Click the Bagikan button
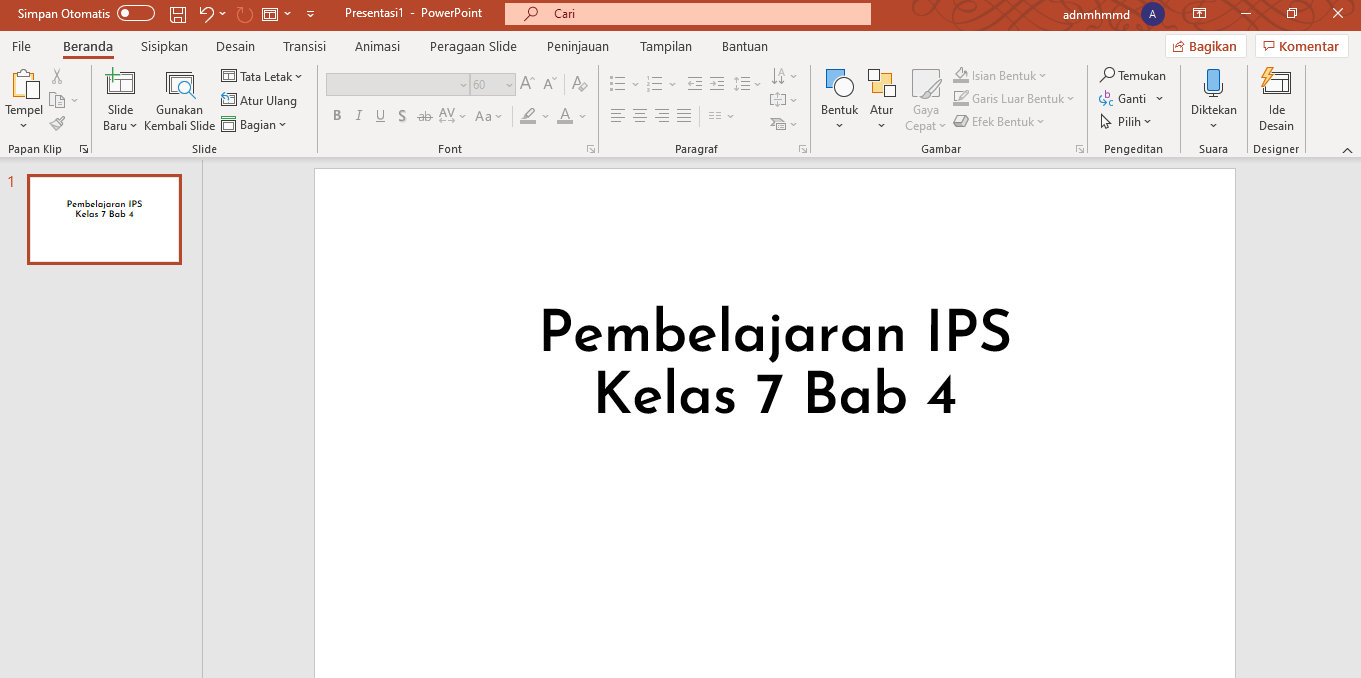The width and height of the screenshot is (1361, 678). [x=1205, y=46]
